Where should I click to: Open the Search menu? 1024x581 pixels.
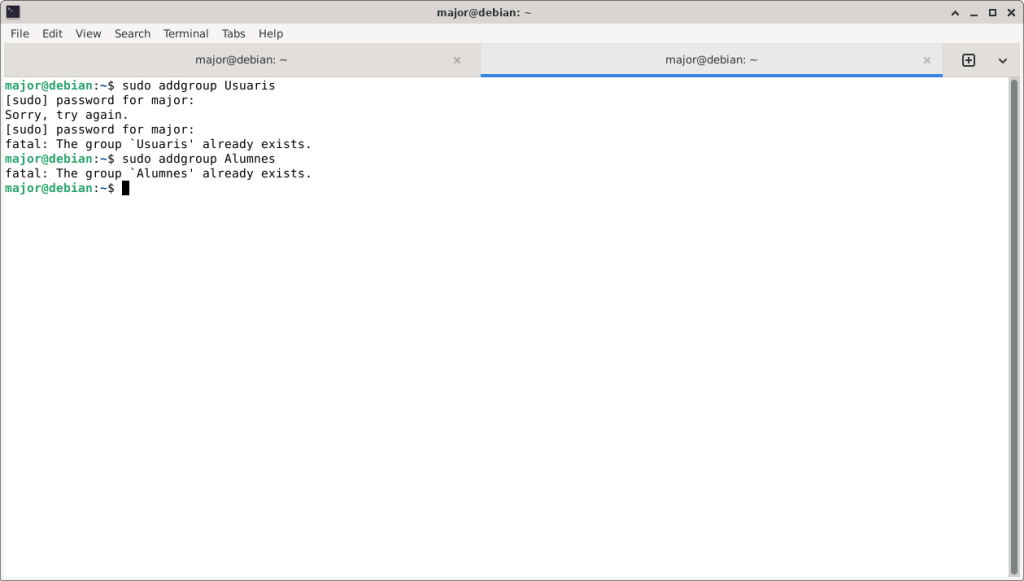(132, 33)
